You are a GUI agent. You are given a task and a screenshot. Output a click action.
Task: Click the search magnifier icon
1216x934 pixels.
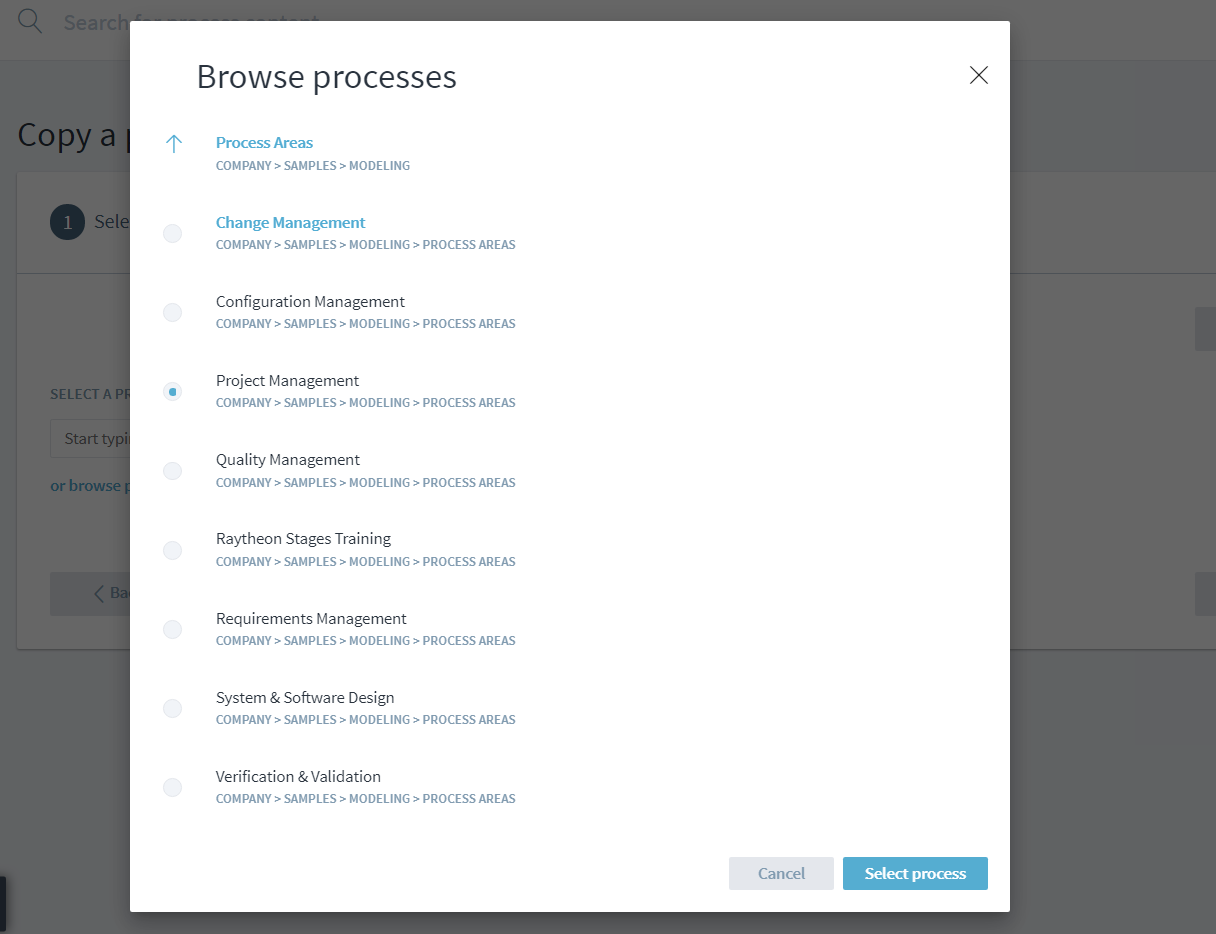click(30, 21)
